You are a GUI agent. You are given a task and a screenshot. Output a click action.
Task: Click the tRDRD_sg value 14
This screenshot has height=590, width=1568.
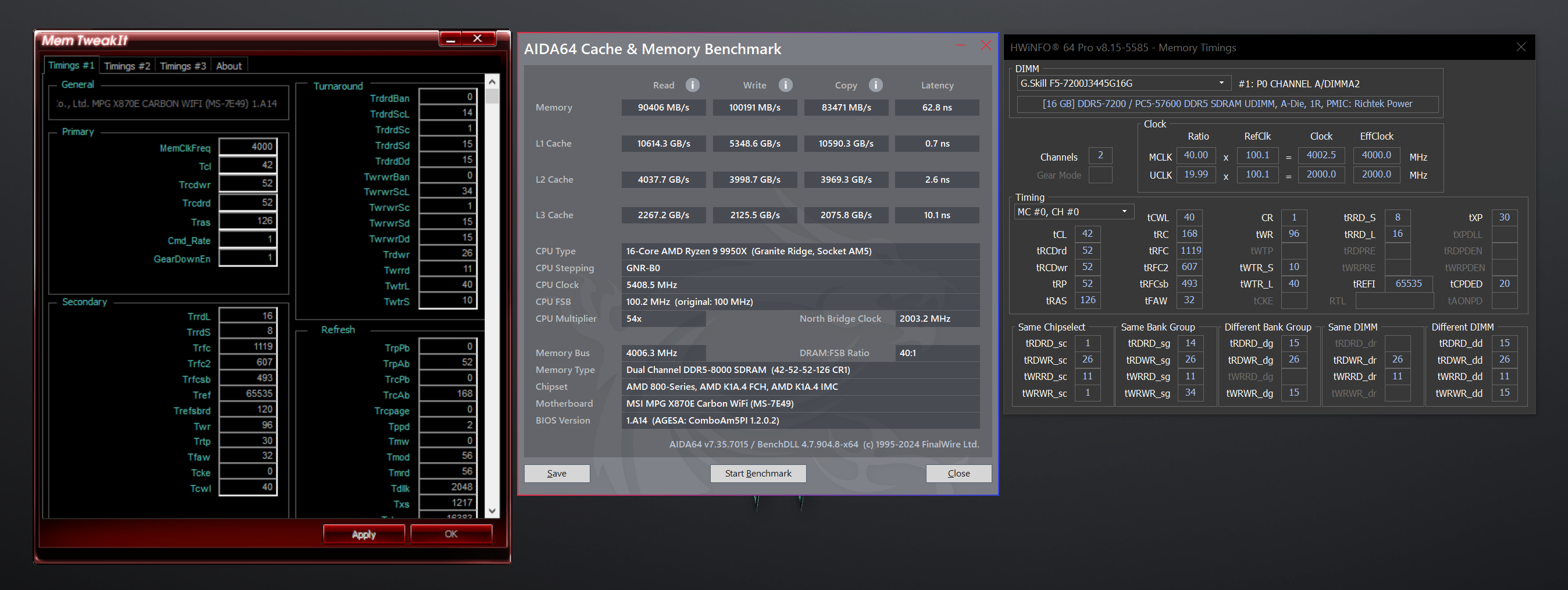(x=1191, y=343)
